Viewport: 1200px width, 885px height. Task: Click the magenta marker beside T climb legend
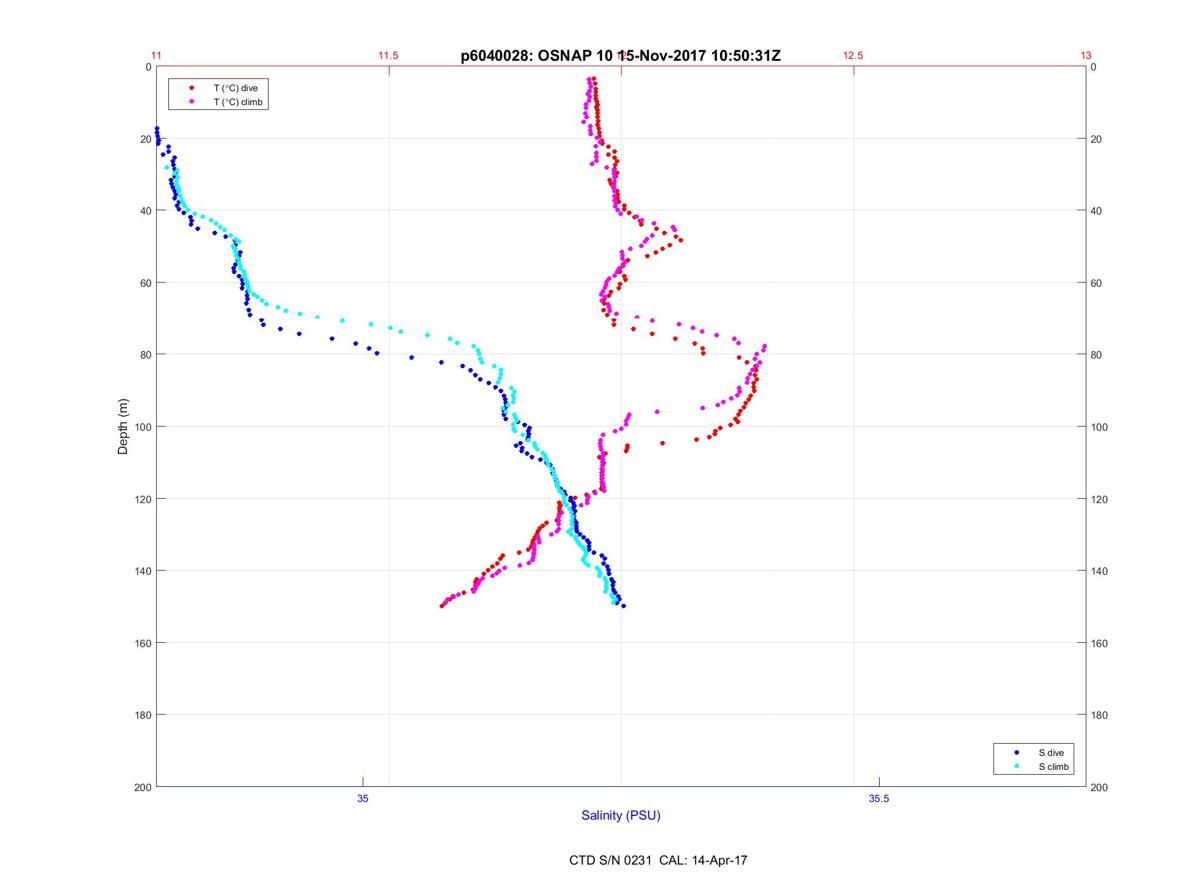(190, 102)
